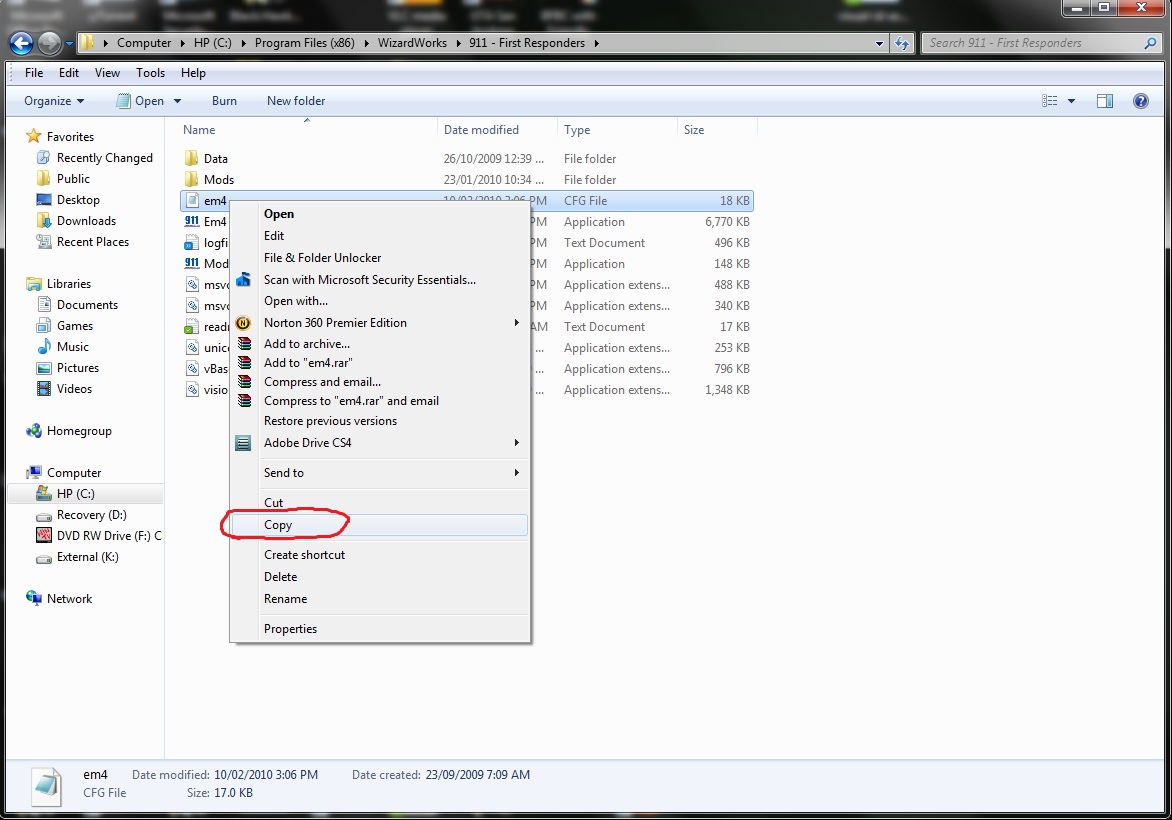Click the DVD RW Drive icon
This screenshot has width=1172, height=820.
coord(44,535)
